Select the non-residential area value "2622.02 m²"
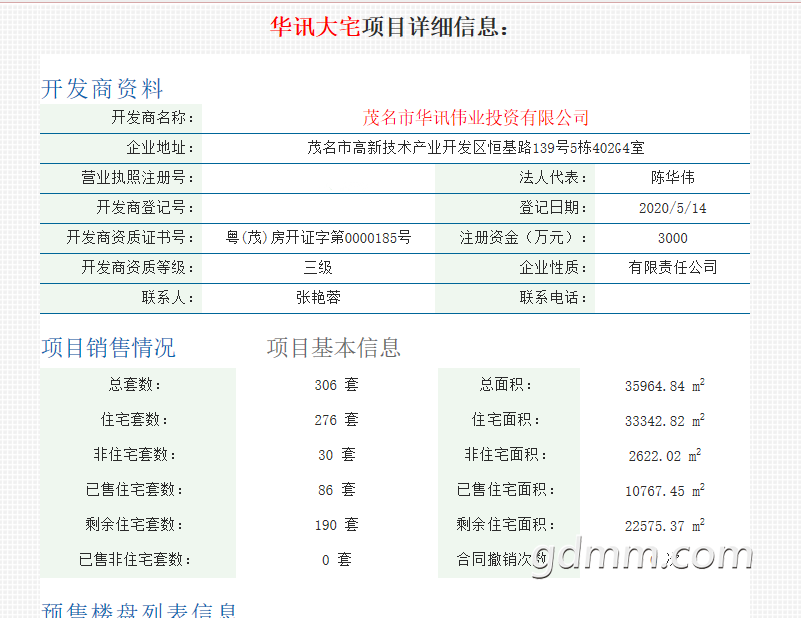801x618 pixels. [x=665, y=456]
